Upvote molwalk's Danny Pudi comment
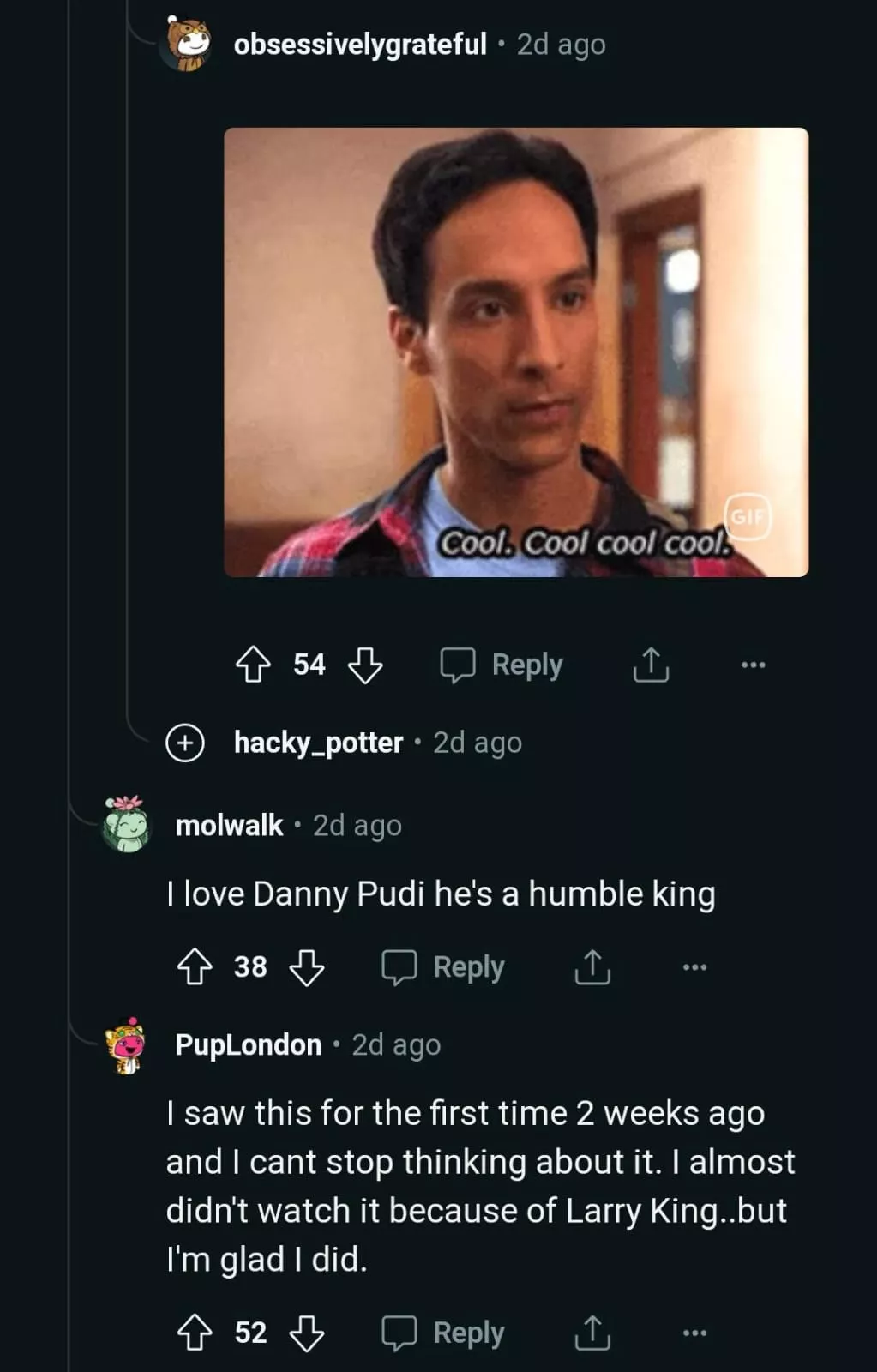The image size is (877, 1372). click(x=195, y=967)
